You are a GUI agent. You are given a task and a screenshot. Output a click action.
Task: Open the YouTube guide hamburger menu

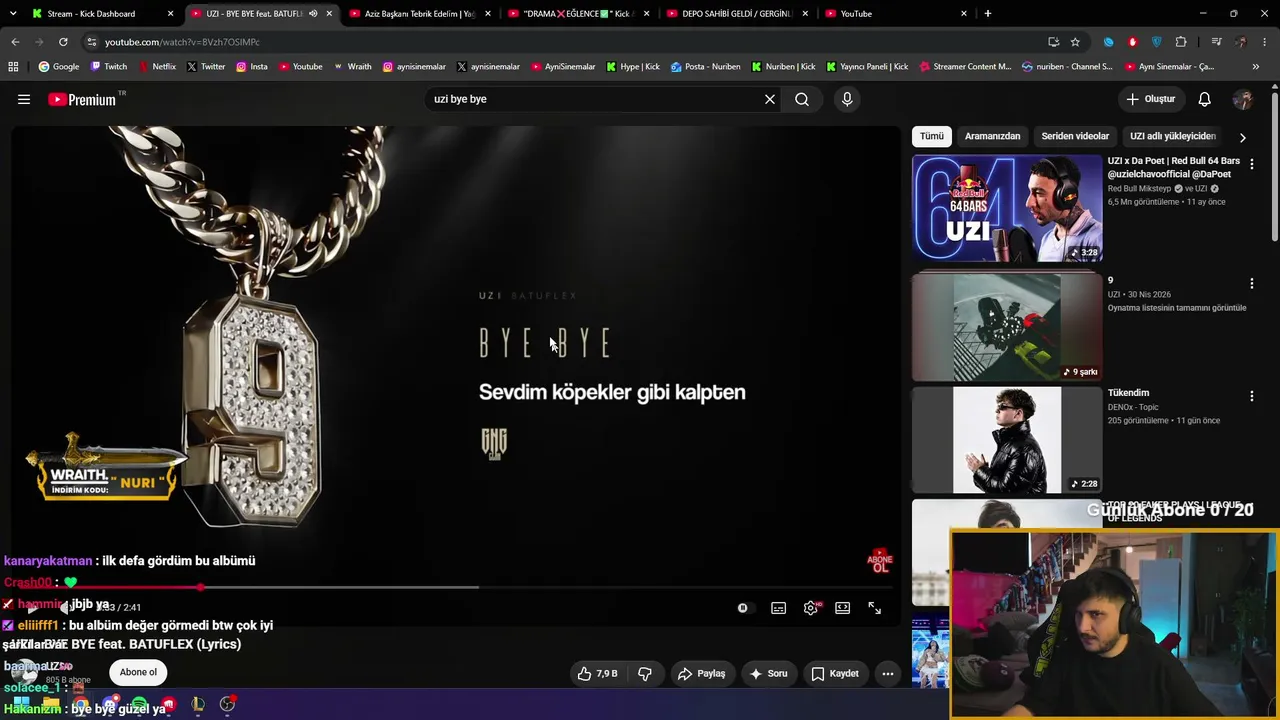point(24,99)
